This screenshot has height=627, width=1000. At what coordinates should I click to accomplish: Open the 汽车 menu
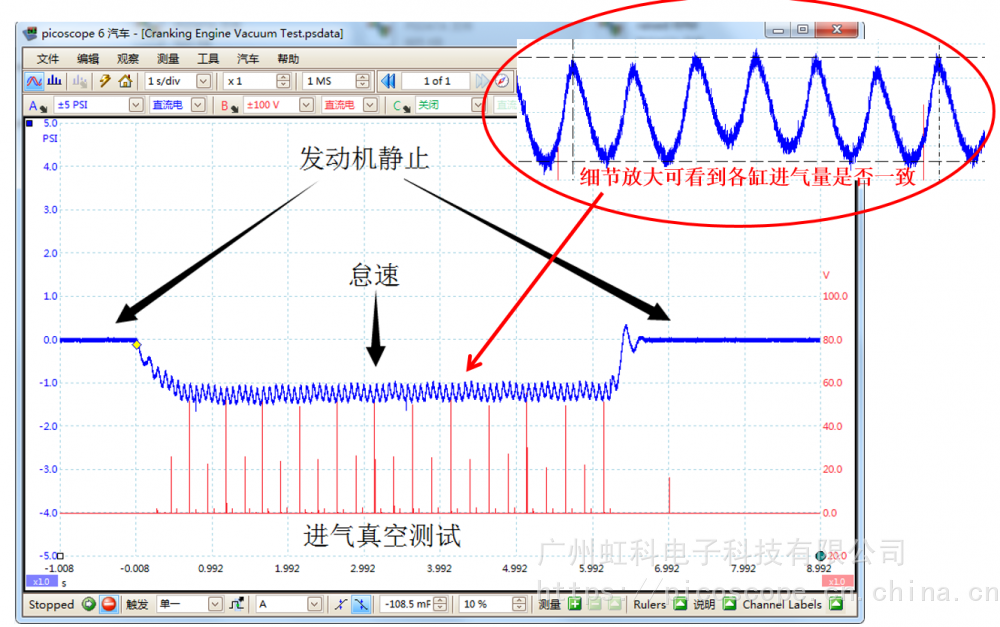coord(248,59)
